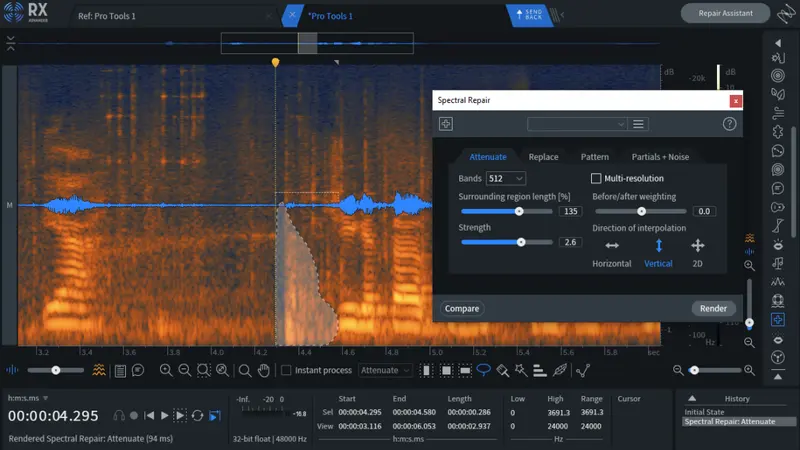Image resolution: width=800 pixels, height=450 pixels.
Task: Enable the Multi-resolution checkbox
Action: (x=596, y=178)
